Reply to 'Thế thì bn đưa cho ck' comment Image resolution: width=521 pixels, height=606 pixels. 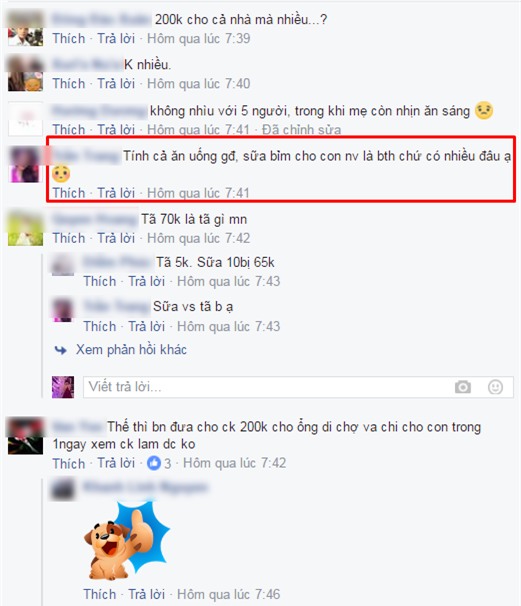pyautogui.click(x=116, y=463)
